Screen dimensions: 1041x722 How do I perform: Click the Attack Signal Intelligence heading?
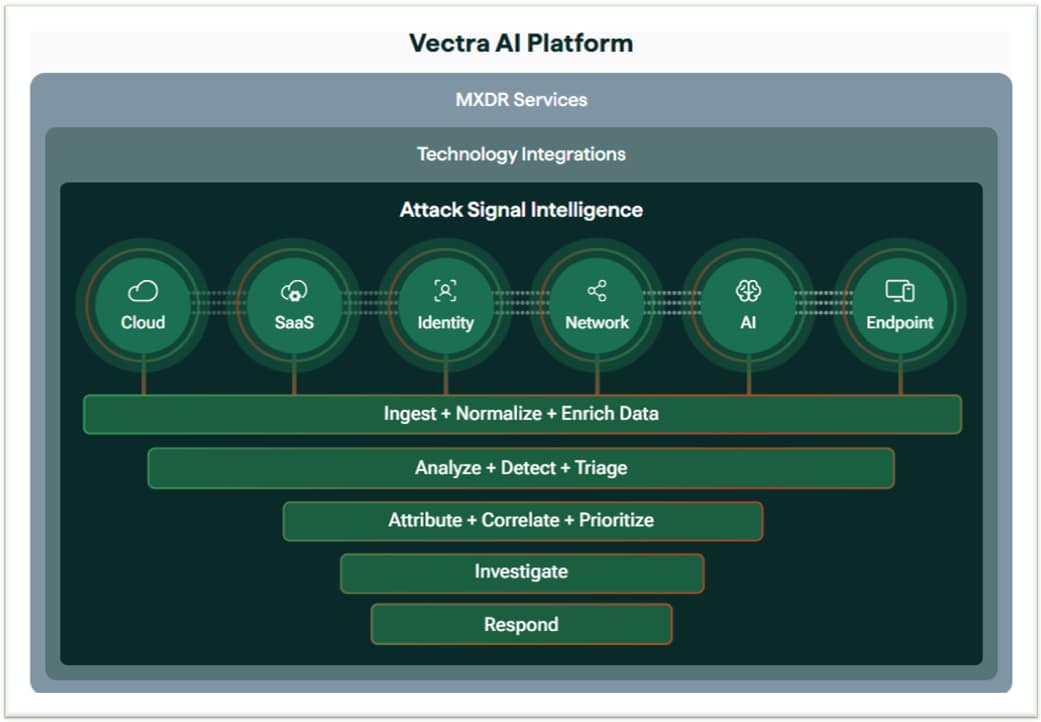click(521, 210)
